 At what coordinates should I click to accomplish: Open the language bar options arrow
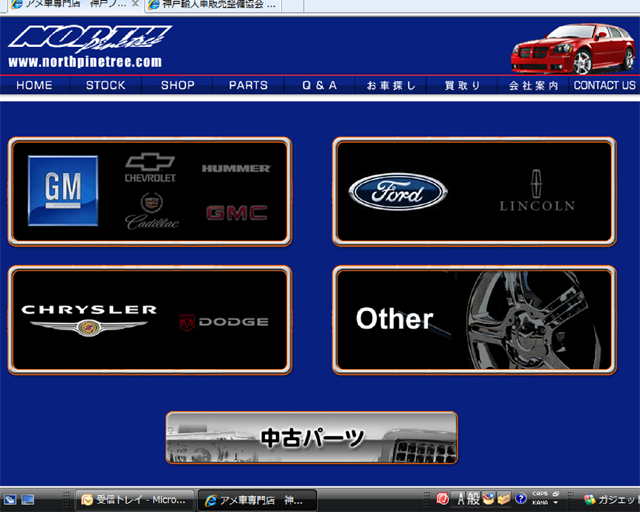pos(556,503)
